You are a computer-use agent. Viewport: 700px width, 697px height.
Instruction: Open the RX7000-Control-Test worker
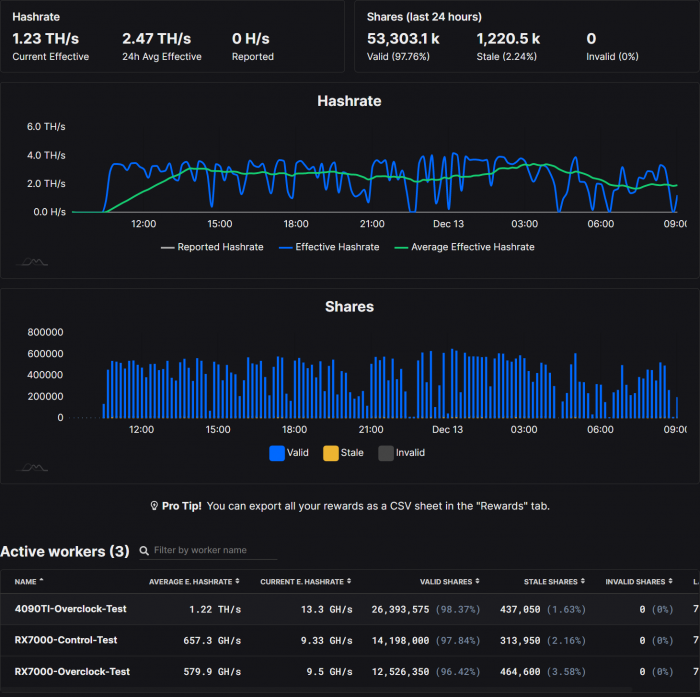(66, 640)
